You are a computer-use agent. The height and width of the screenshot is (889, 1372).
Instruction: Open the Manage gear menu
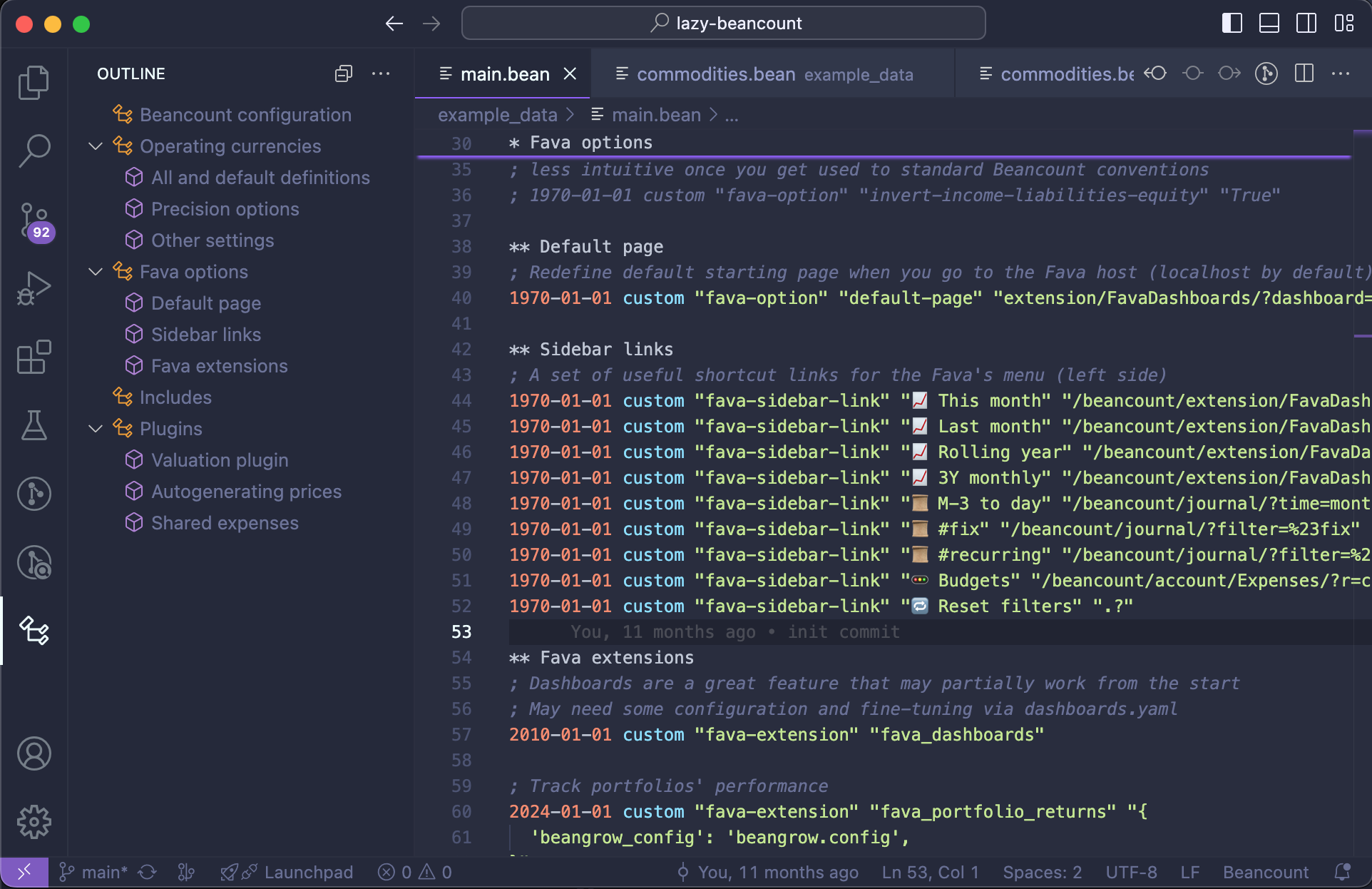point(34,822)
